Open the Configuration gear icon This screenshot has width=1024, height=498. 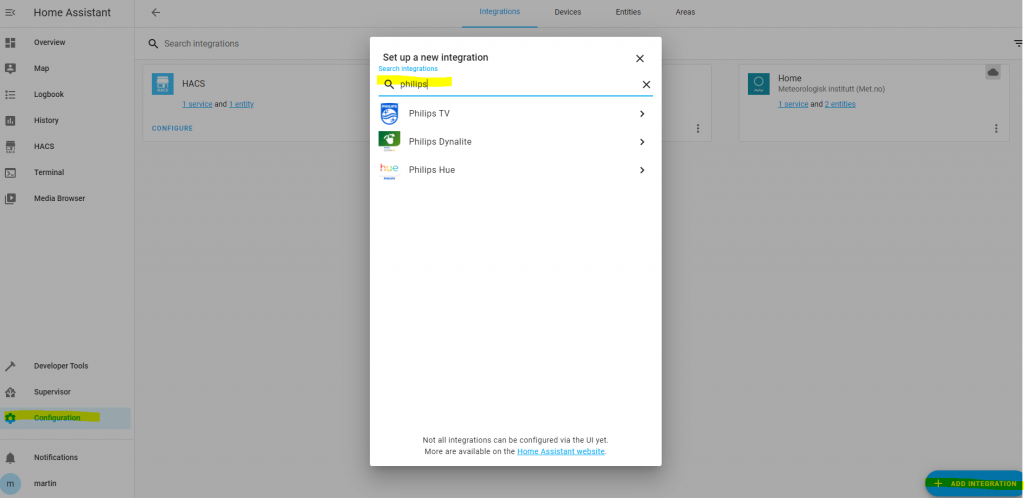tap(10, 418)
